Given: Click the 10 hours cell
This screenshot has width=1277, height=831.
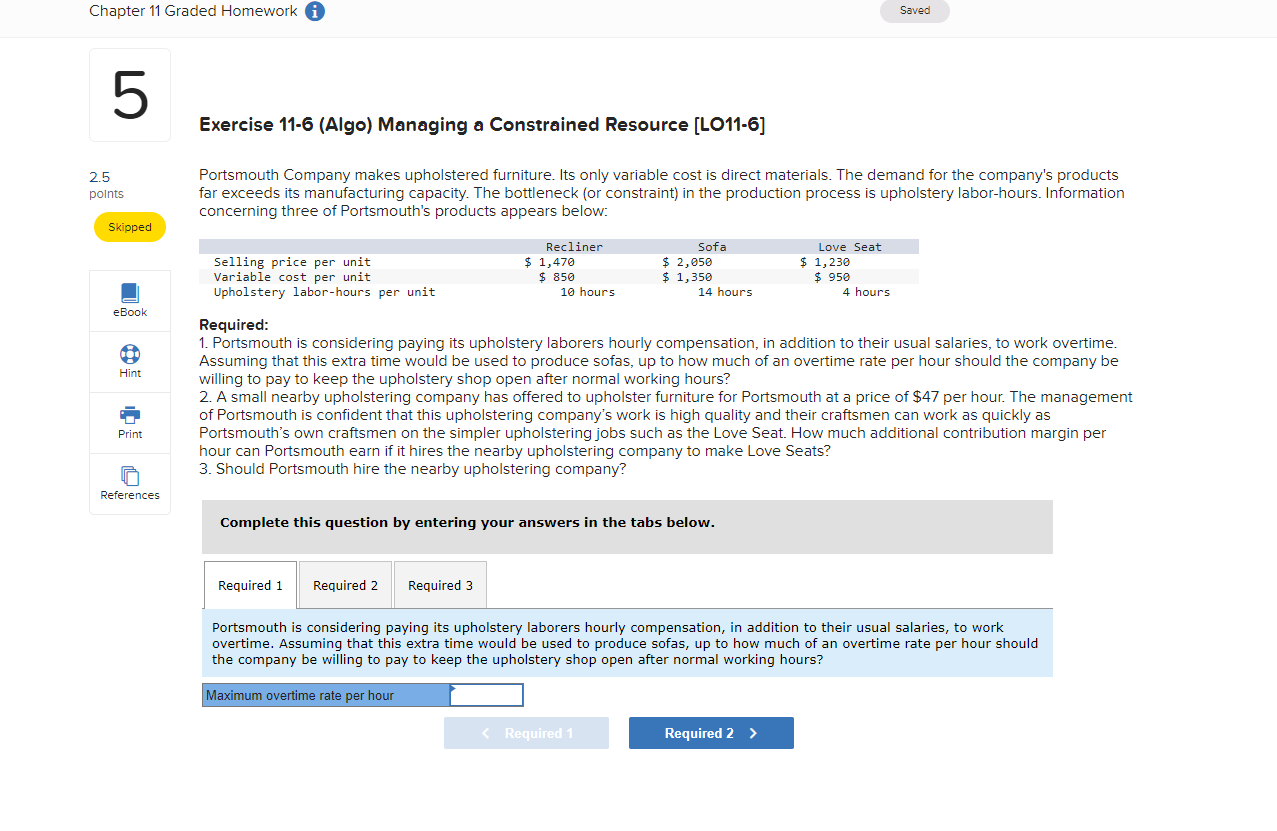Looking at the screenshot, I should [587, 292].
